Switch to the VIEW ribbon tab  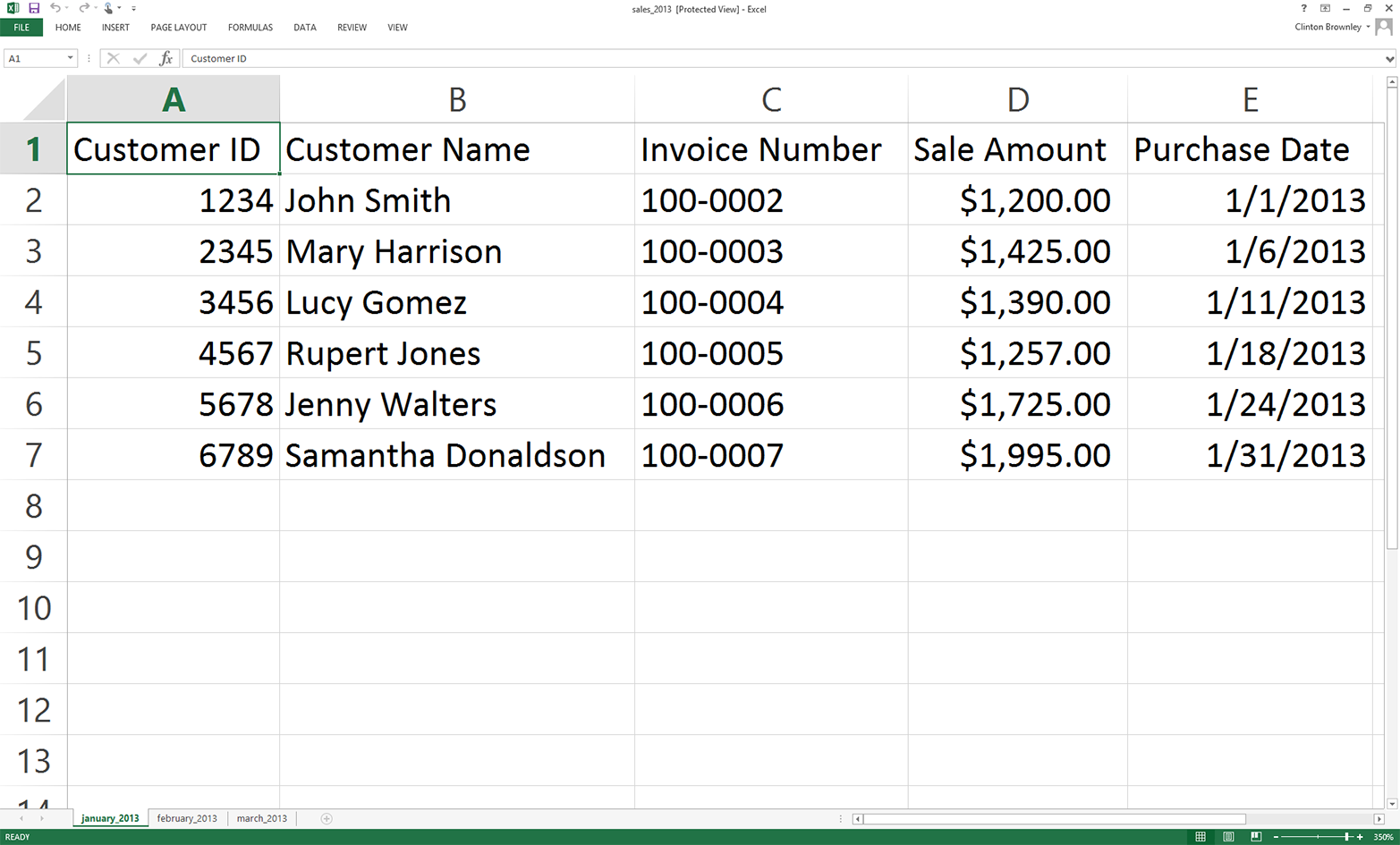(398, 28)
